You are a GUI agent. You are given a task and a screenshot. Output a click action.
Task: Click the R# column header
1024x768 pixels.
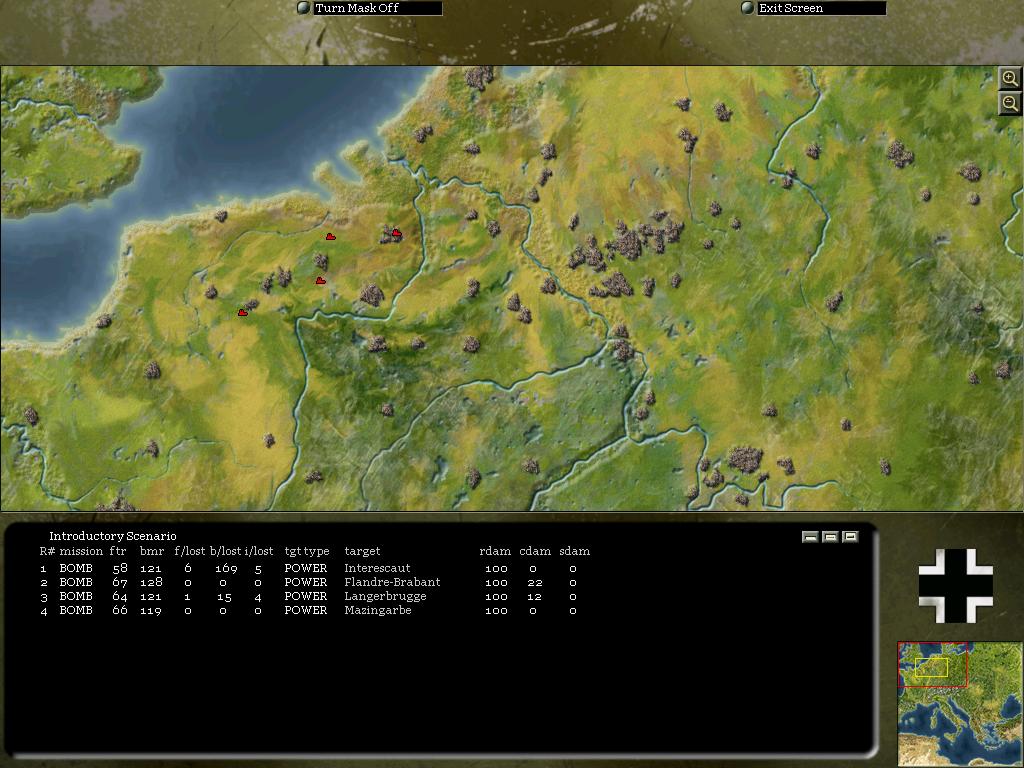tap(47, 551)
